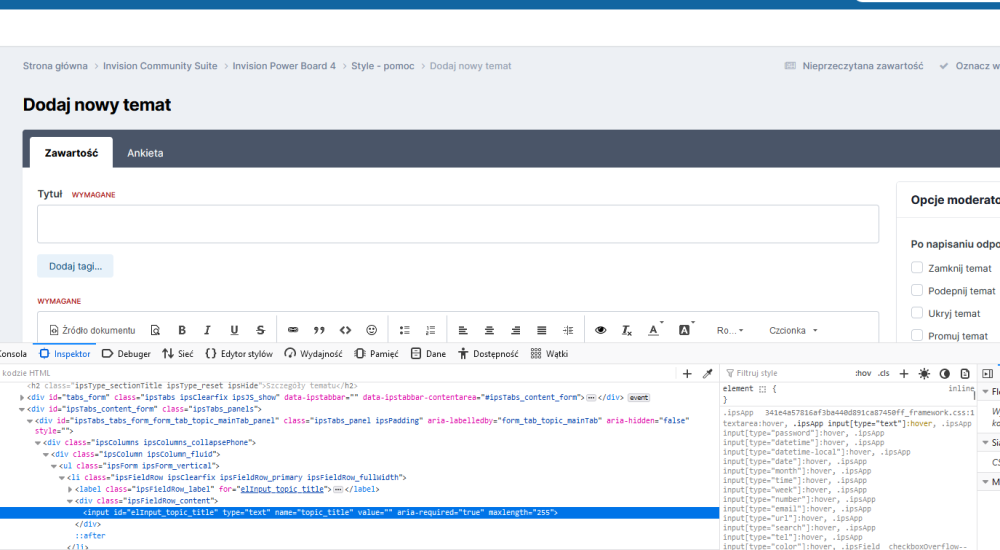
Task: Open the text color picker in editor
Action: tap(655, 330)
